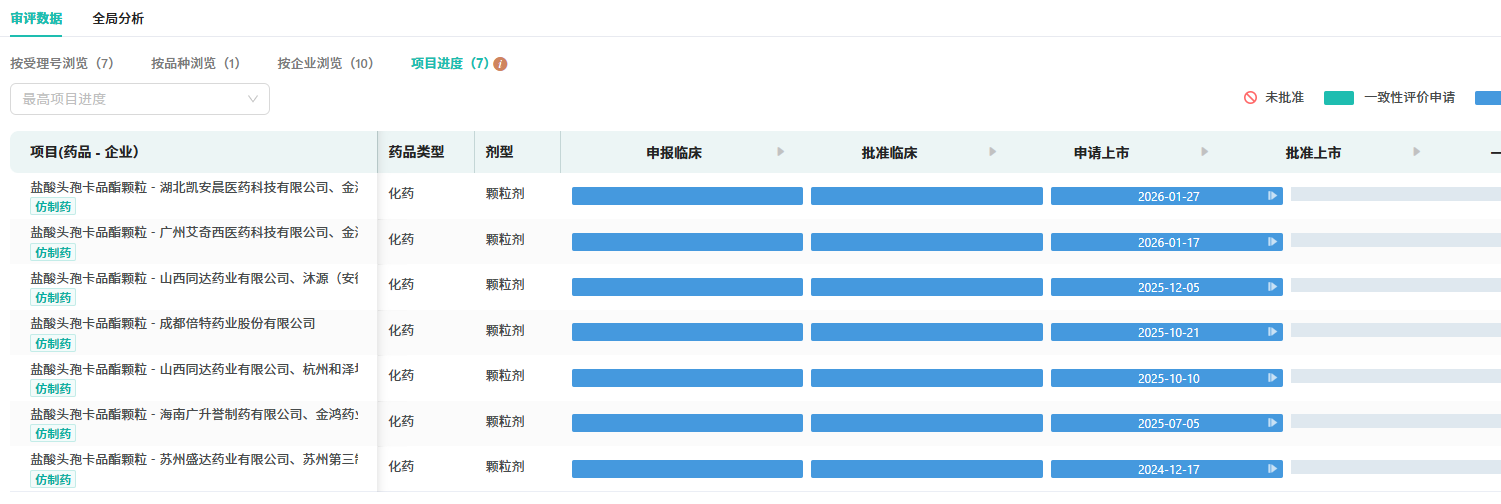
Task: Click the 申请上市 column header text
Action: click(1101, 153)
